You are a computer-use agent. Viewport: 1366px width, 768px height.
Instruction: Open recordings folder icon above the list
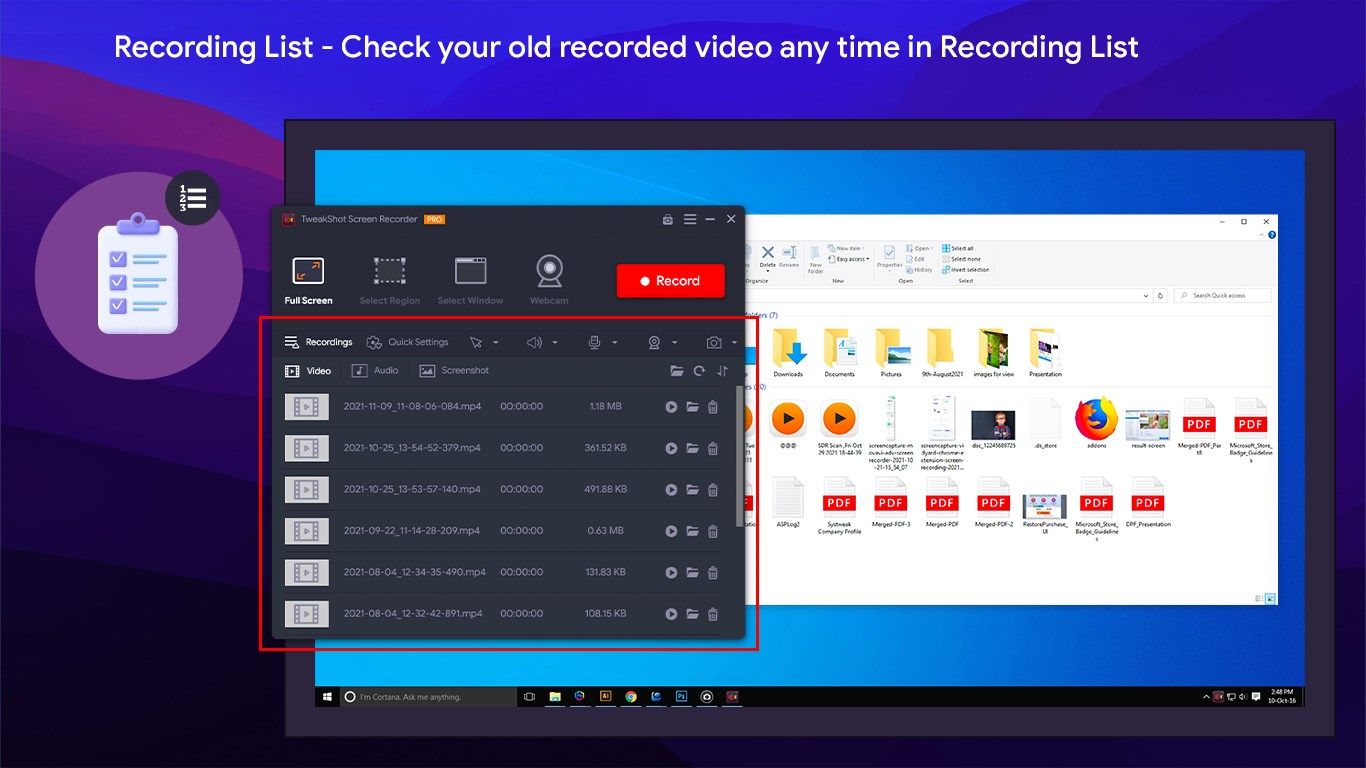677,371
